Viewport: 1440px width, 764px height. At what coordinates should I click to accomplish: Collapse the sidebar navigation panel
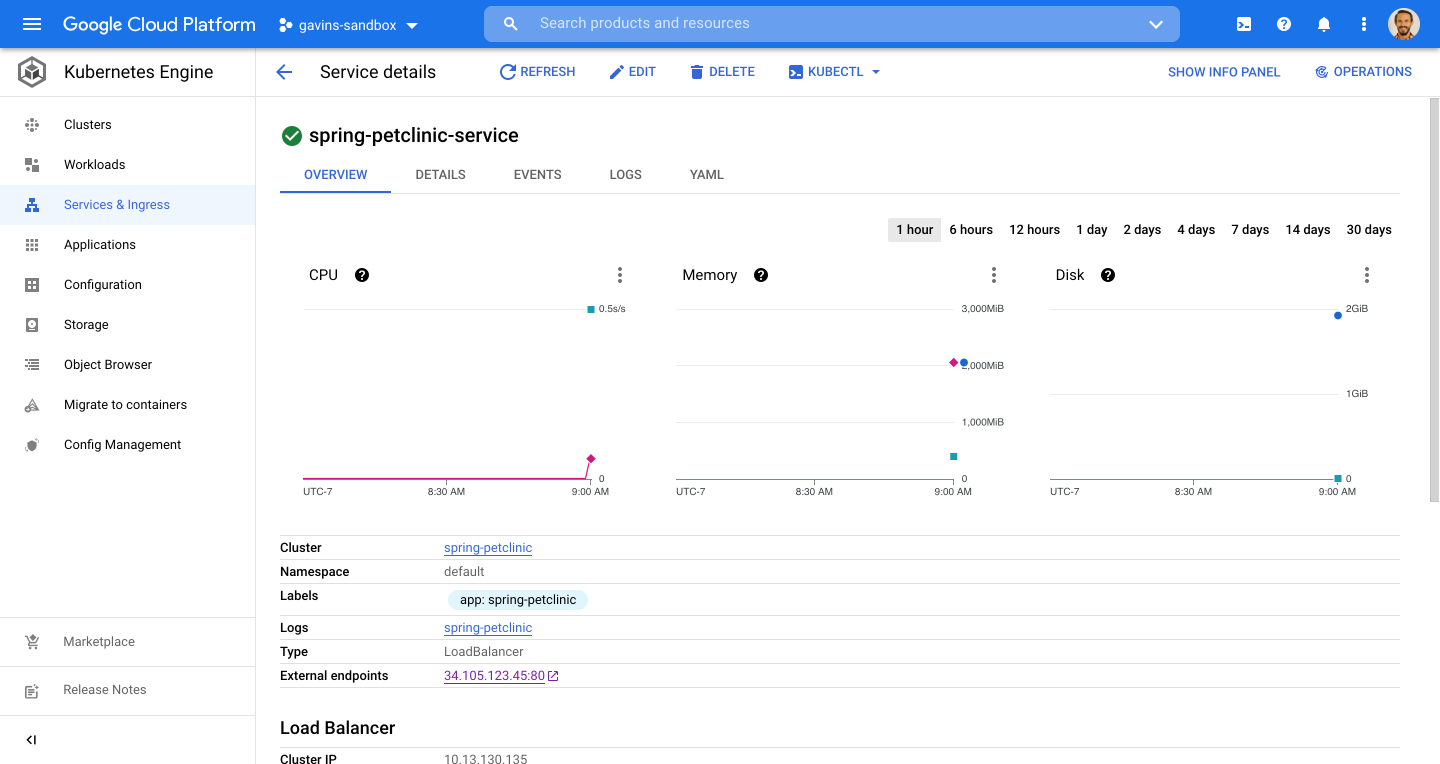pyautogui.click(x=31, y=740)
